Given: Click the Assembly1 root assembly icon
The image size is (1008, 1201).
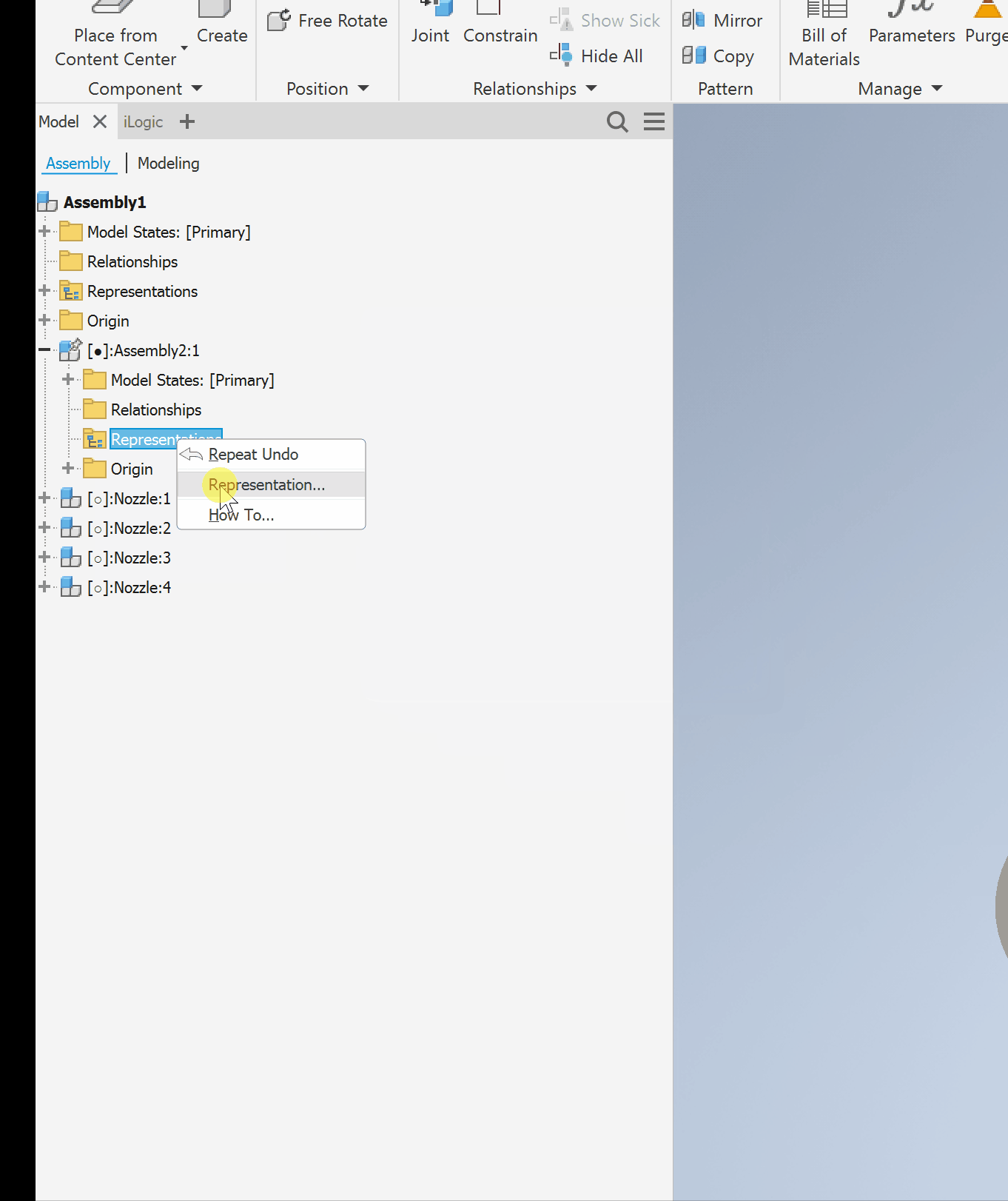Looking at the screenshot, I should pyautogui.click(x=47, y=201).
